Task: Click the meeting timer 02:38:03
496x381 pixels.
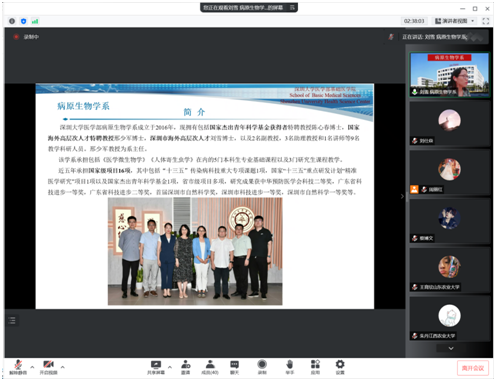Action: point(414,21)
